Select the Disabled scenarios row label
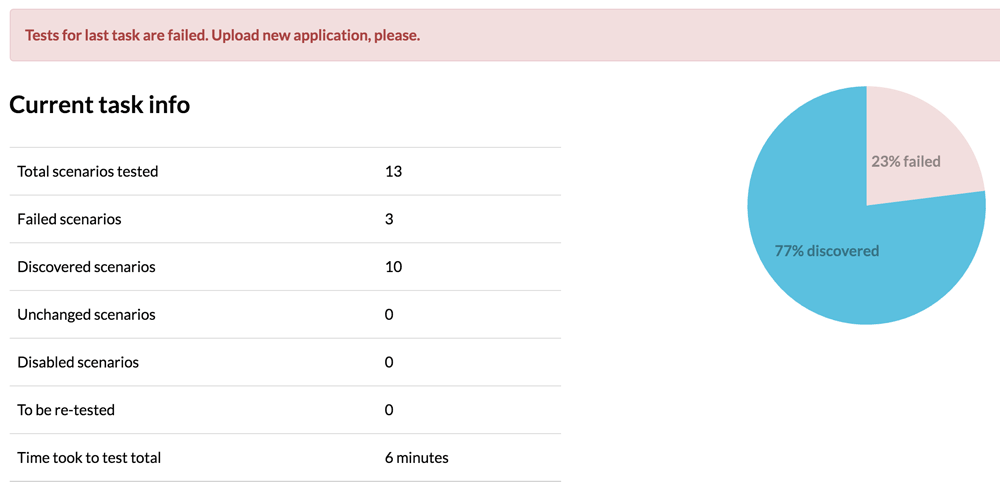The width and height of the screenshot is (1000, 495). (x=78, y=362)
